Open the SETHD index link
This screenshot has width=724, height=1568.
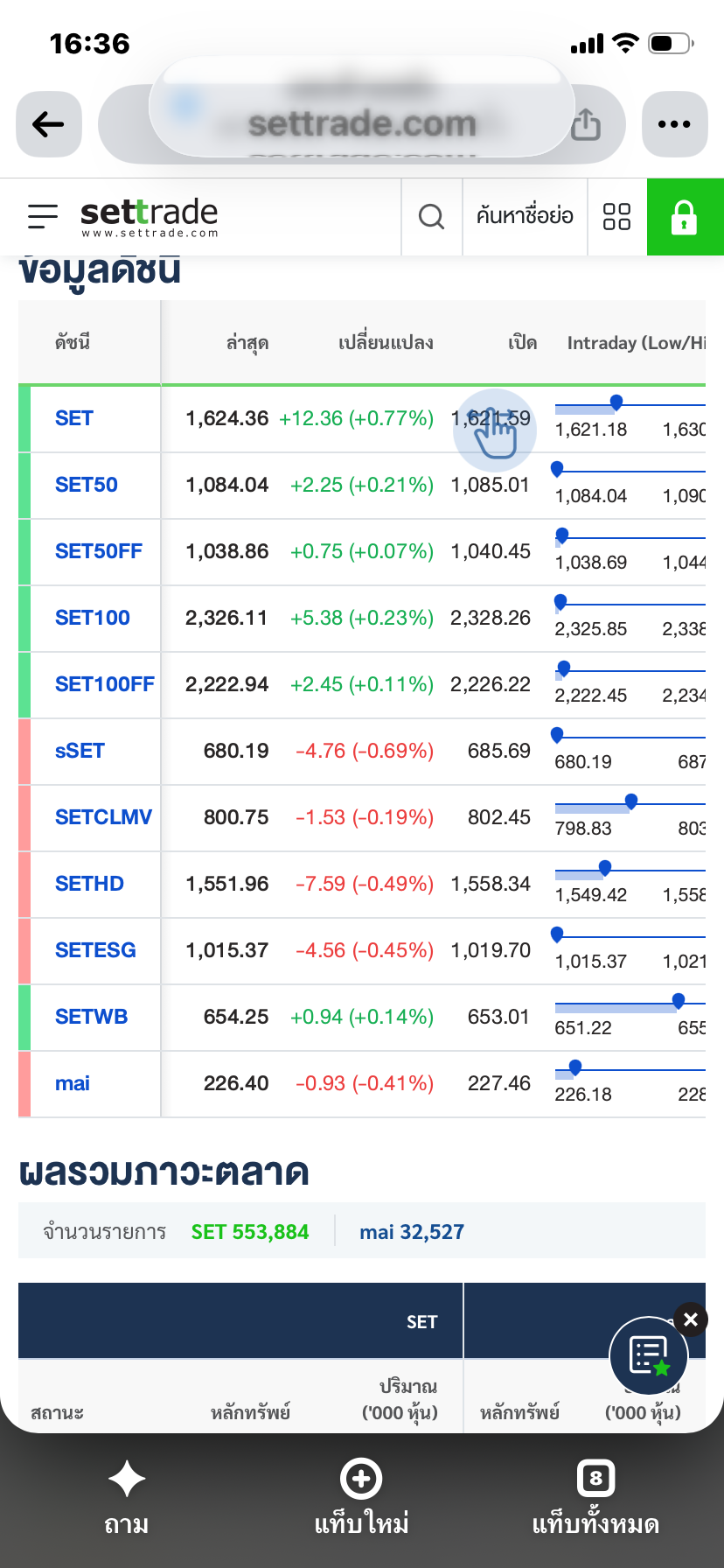[x=89, y=884]
